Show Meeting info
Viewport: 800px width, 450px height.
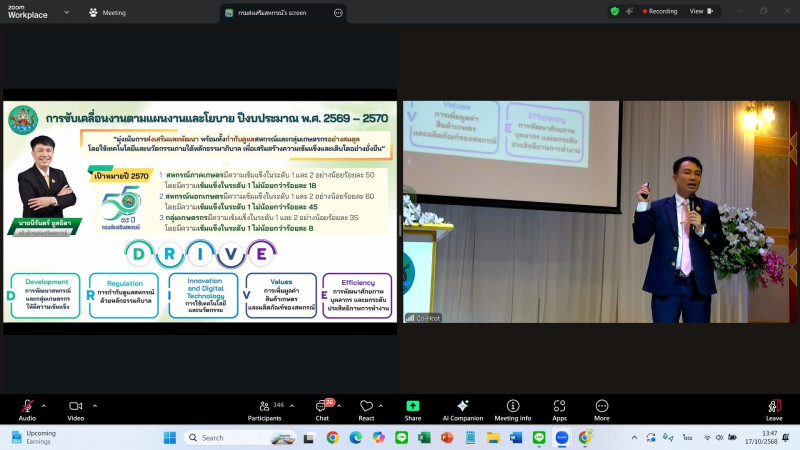click(x=513, y=408)
